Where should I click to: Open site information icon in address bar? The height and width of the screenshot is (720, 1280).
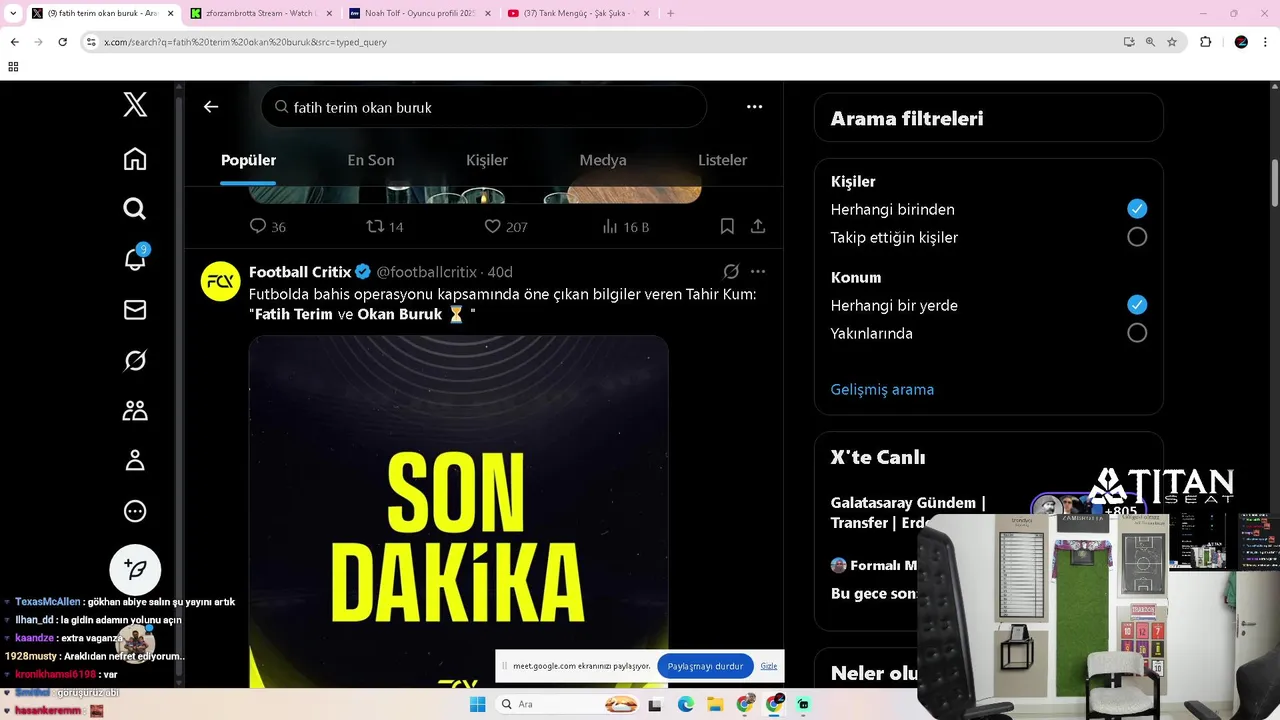coord(91,42)
